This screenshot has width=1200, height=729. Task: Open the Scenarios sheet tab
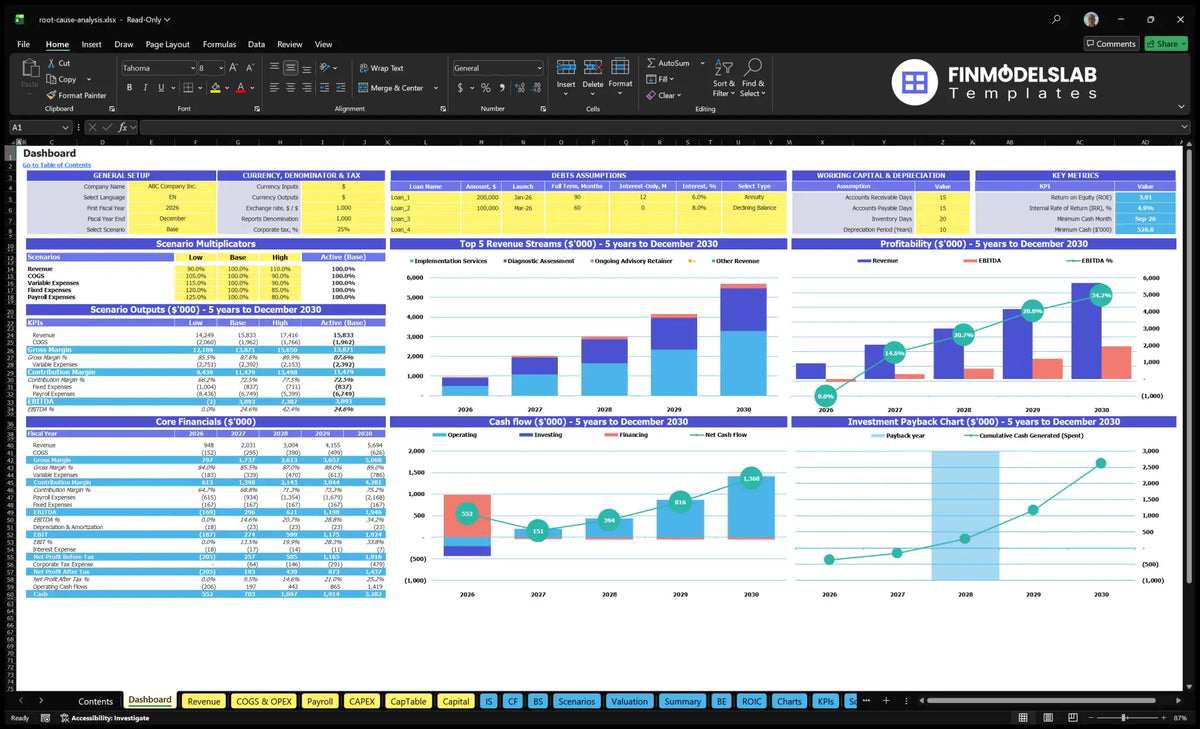pyautogui.click(x=576, y=701)
